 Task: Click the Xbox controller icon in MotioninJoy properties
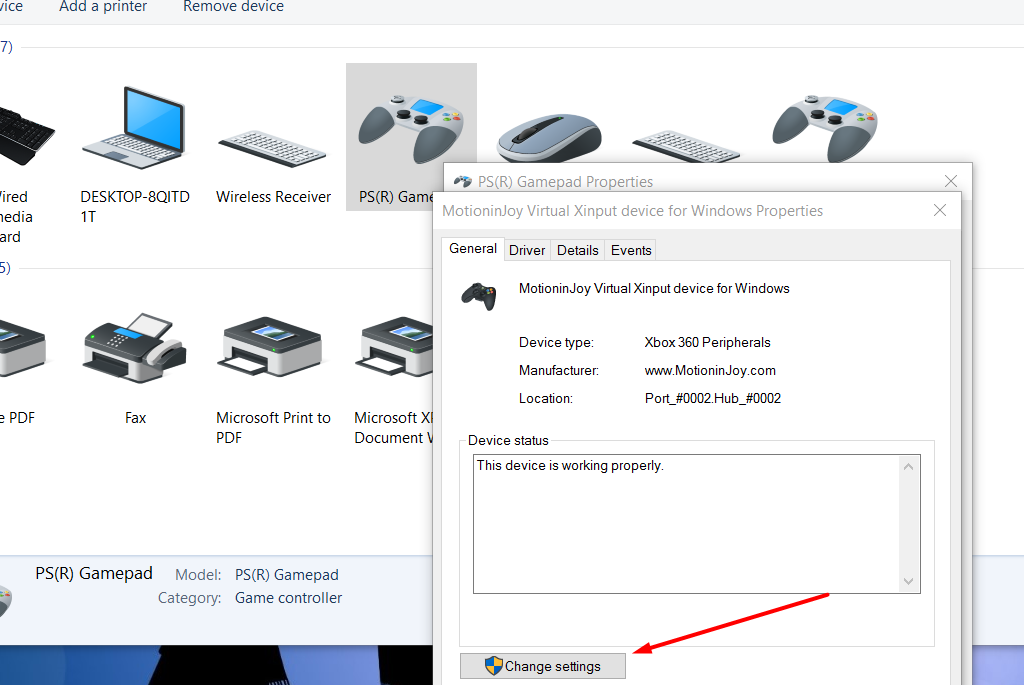click(479, 296)
